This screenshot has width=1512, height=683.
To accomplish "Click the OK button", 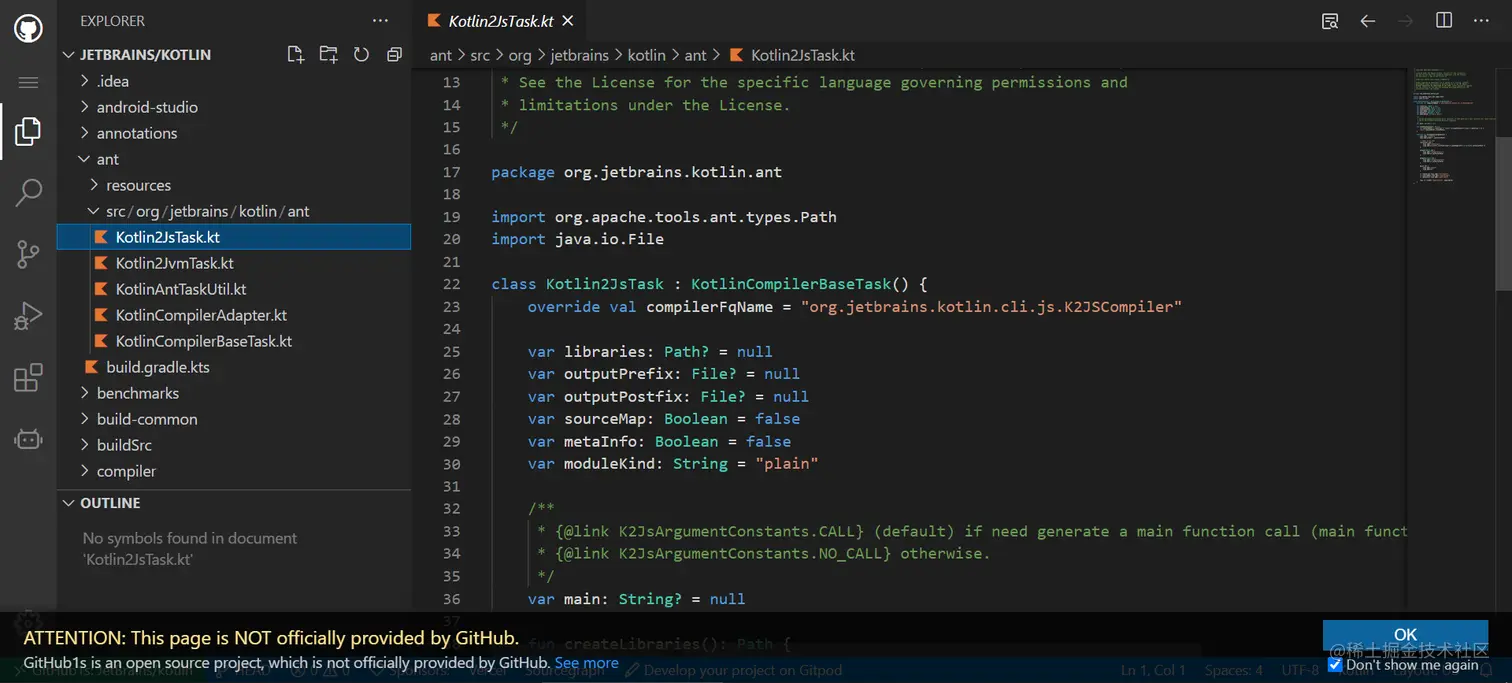I will 1405,634.
